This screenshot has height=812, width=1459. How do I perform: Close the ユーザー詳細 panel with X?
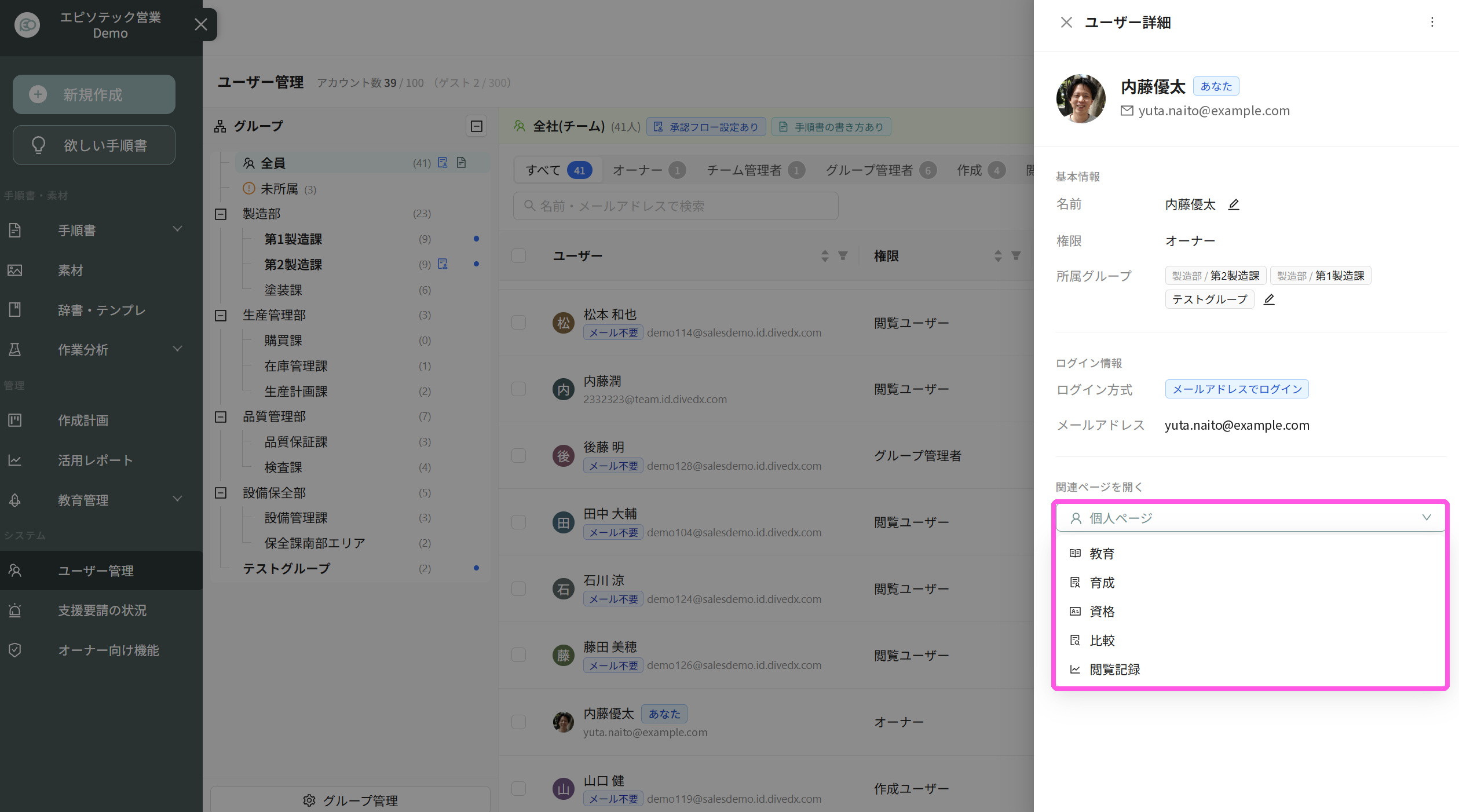(x=1066, y=22)
